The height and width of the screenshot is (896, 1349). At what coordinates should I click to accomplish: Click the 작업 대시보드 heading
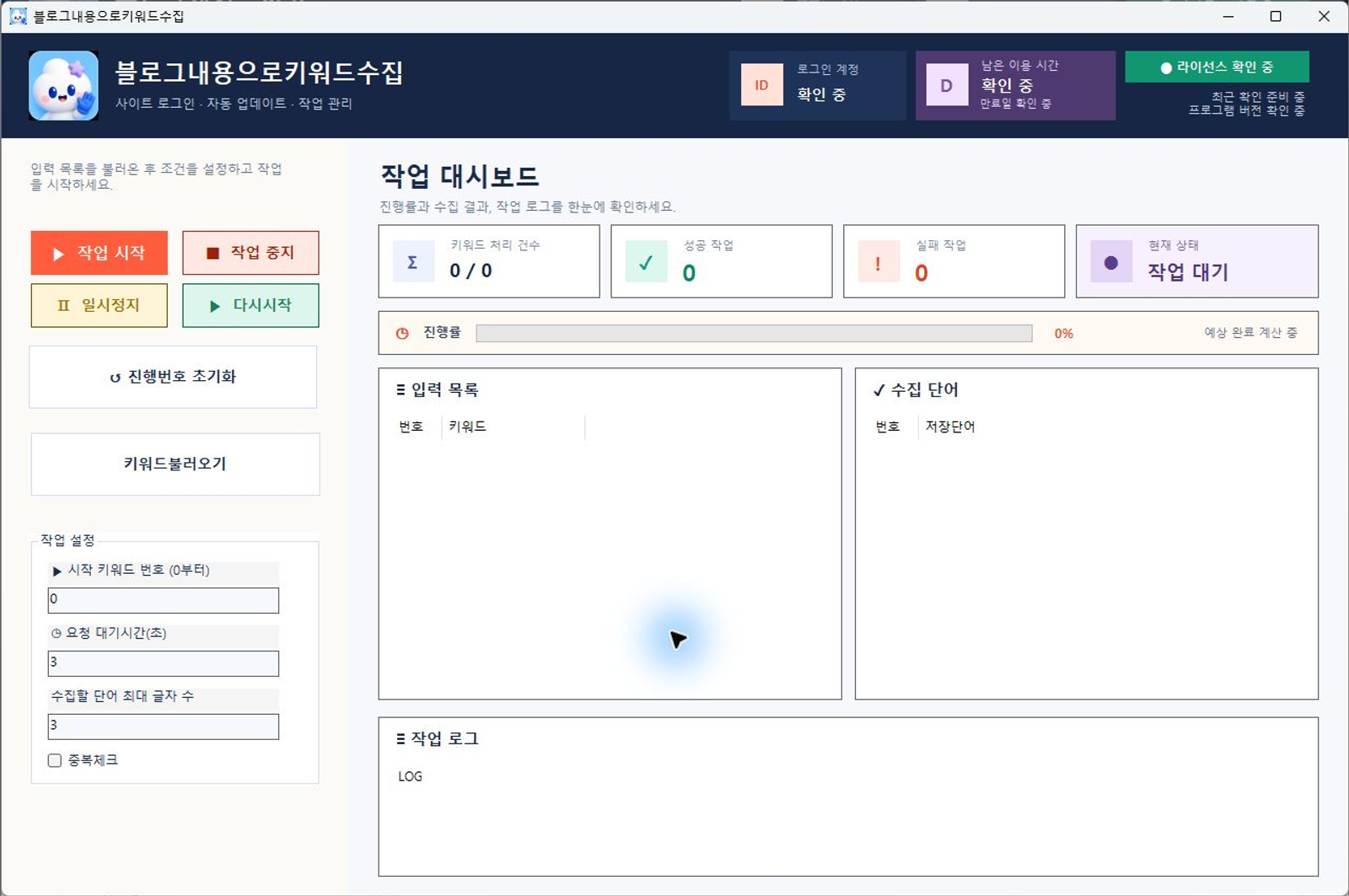[x=460, y=176]
